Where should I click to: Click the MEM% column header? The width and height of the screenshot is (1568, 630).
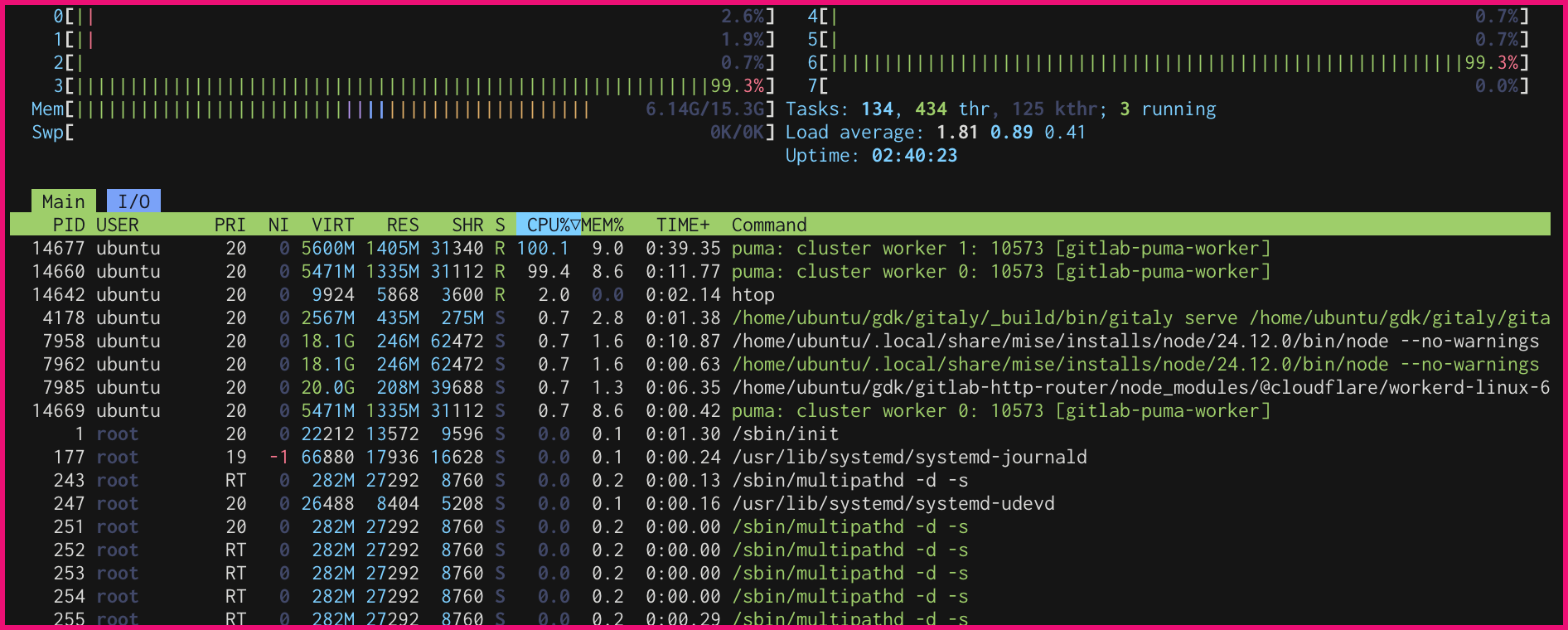(x=603, y=225)
